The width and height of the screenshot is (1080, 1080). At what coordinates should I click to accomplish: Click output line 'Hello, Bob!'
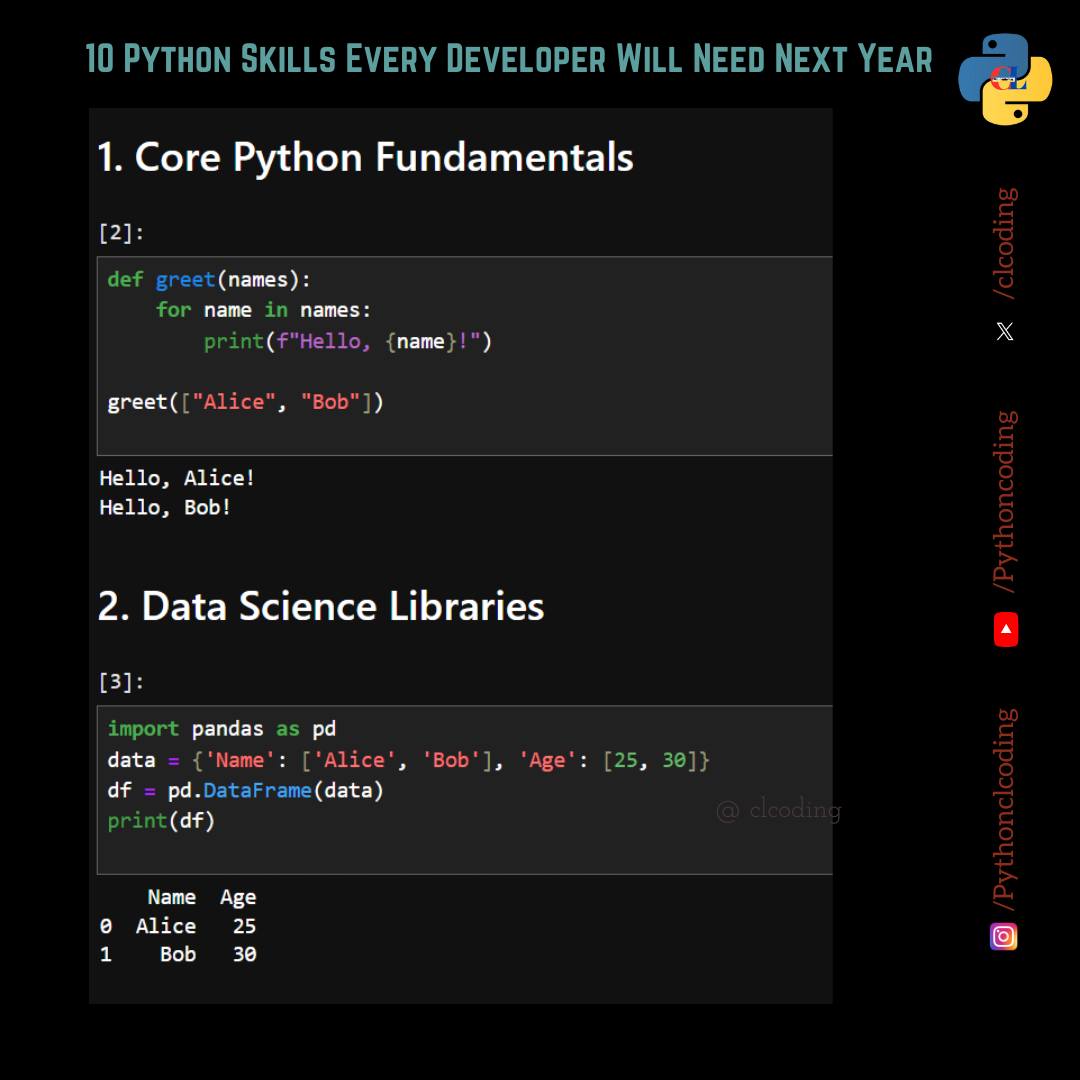165,508
